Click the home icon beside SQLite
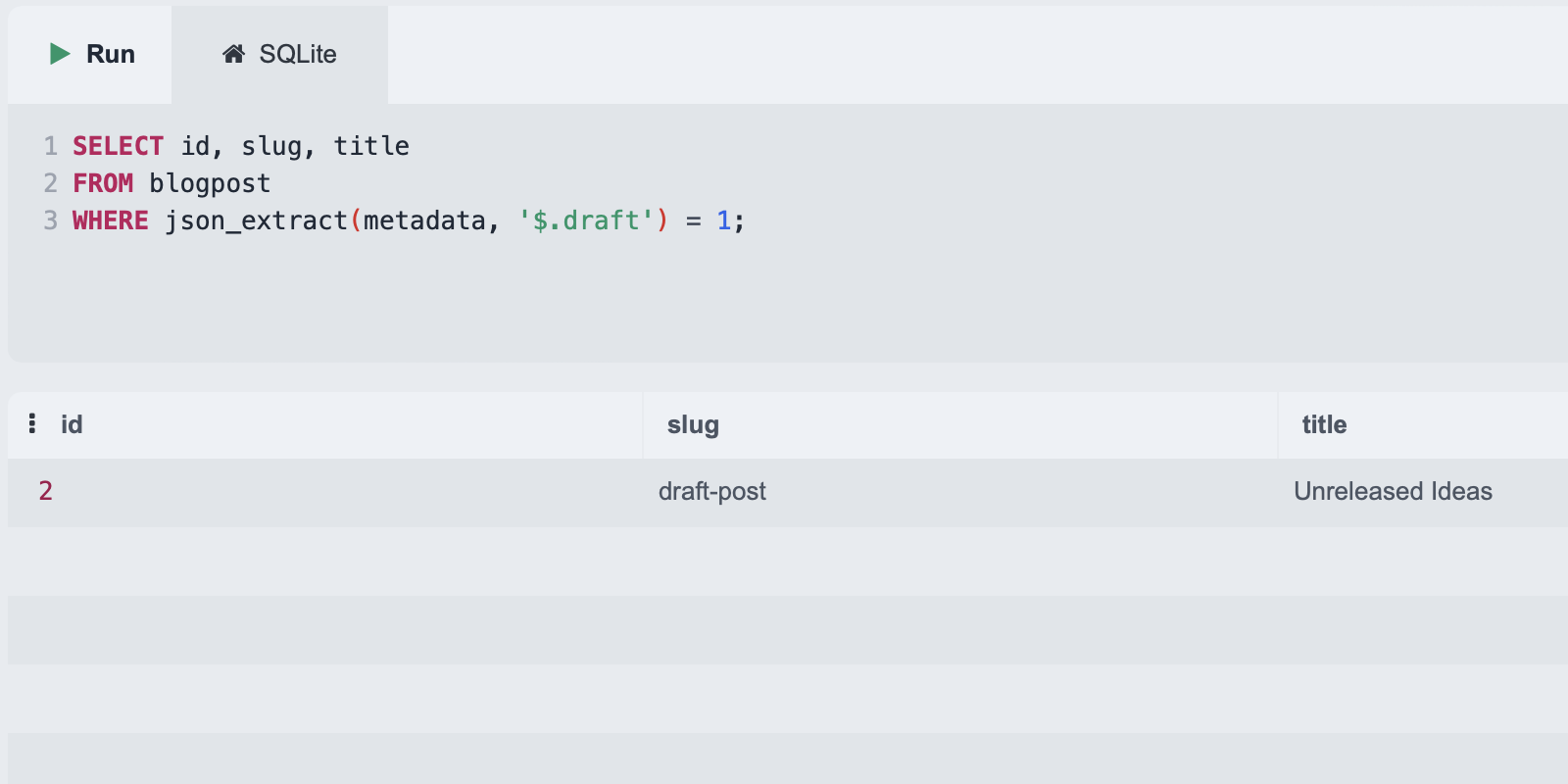This screenshot has width=1568, height=784. pos(233,54)
